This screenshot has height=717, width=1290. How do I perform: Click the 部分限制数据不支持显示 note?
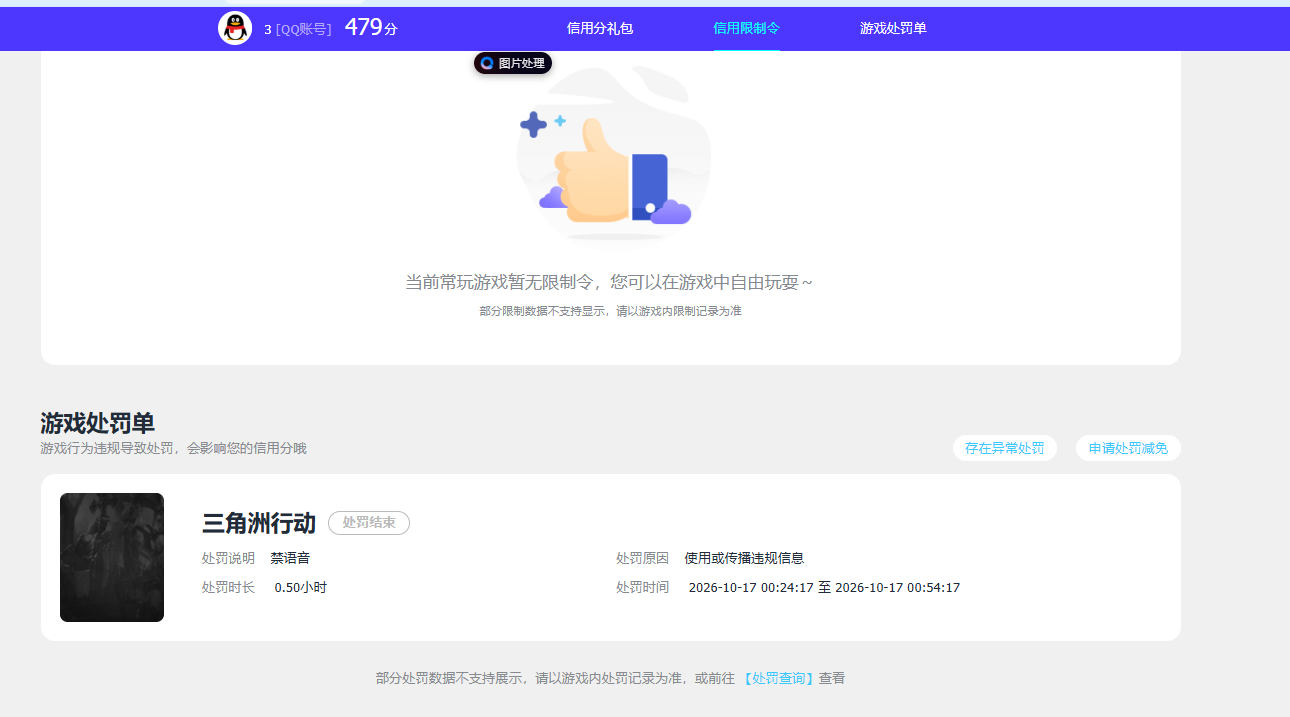610,311
